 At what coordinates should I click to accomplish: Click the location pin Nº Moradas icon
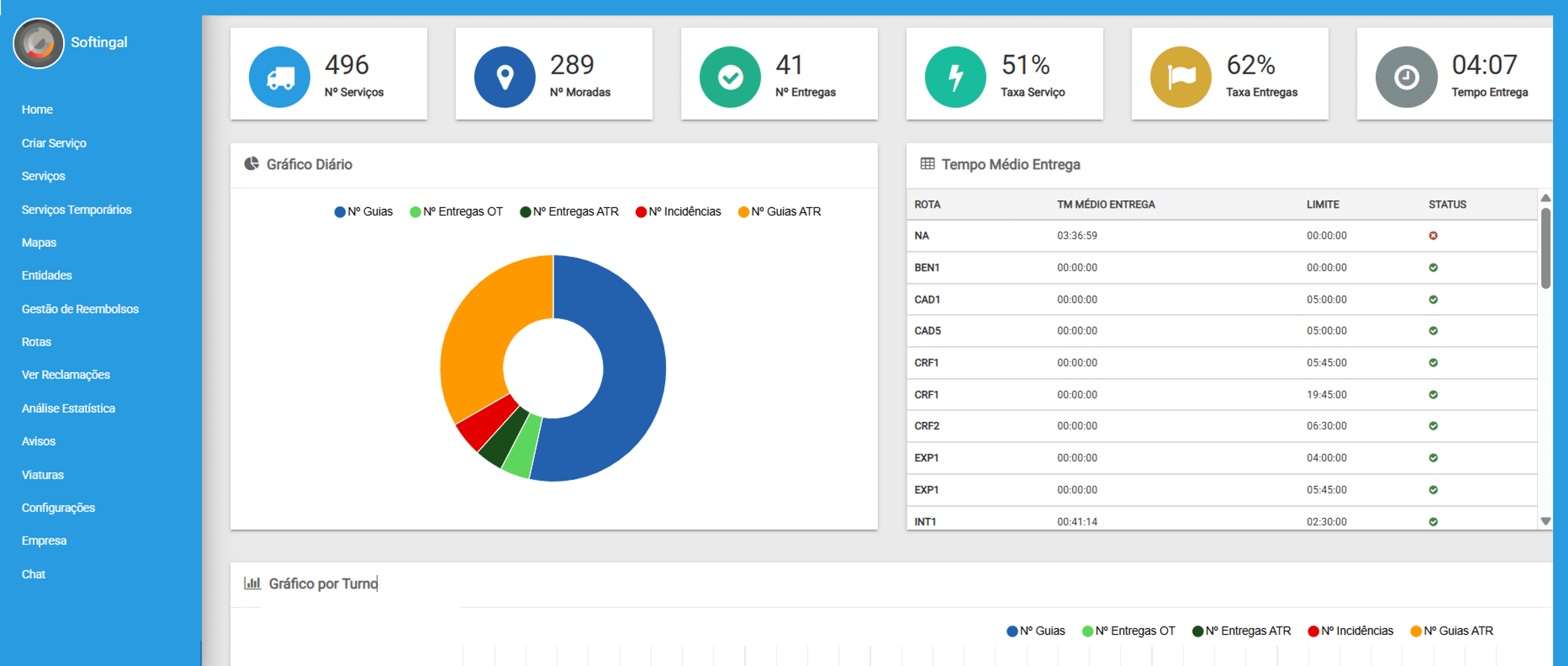[505, 77]
